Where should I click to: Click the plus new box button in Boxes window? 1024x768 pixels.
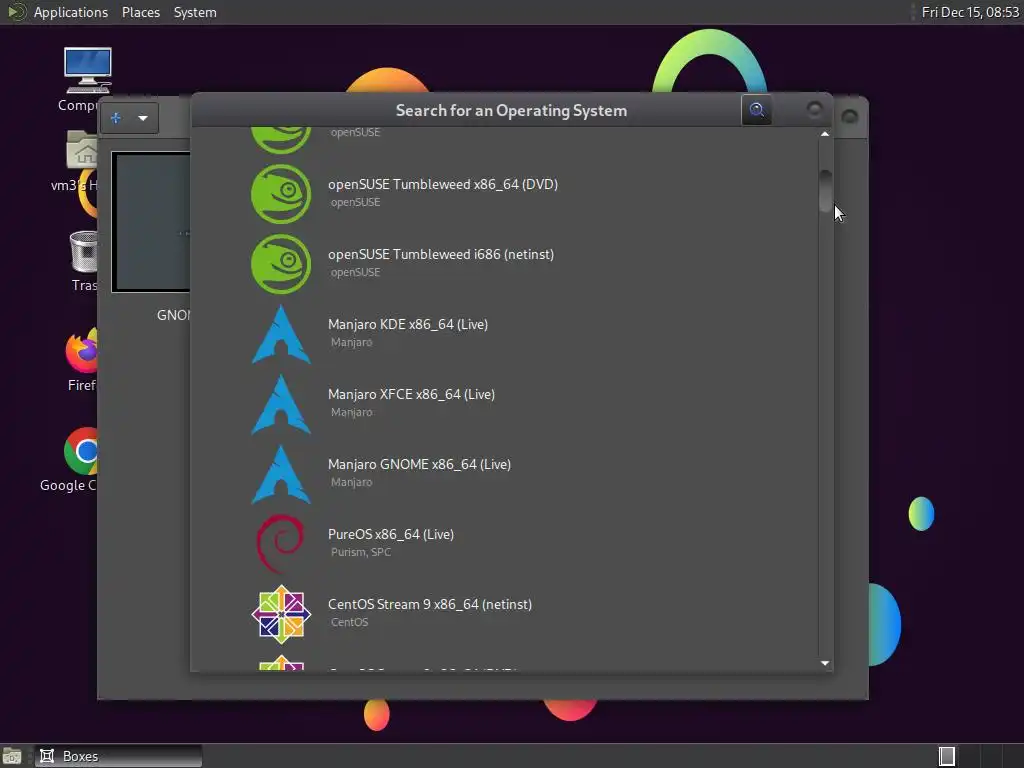116,118
